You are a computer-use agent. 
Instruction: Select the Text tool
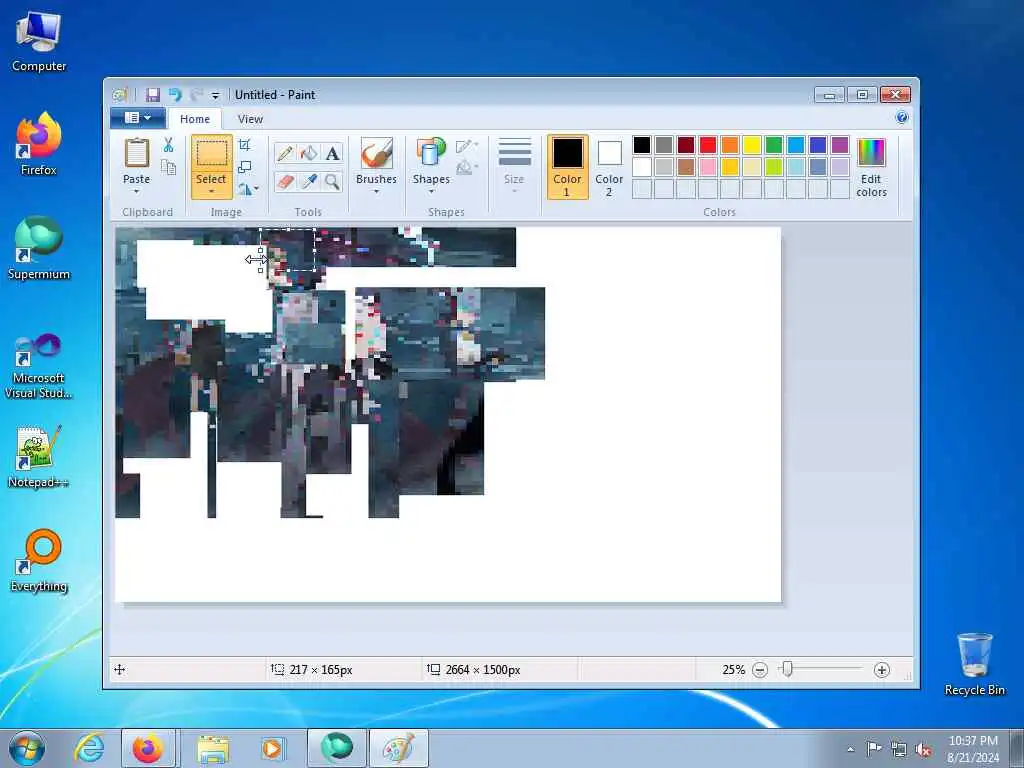pos(332,153)
